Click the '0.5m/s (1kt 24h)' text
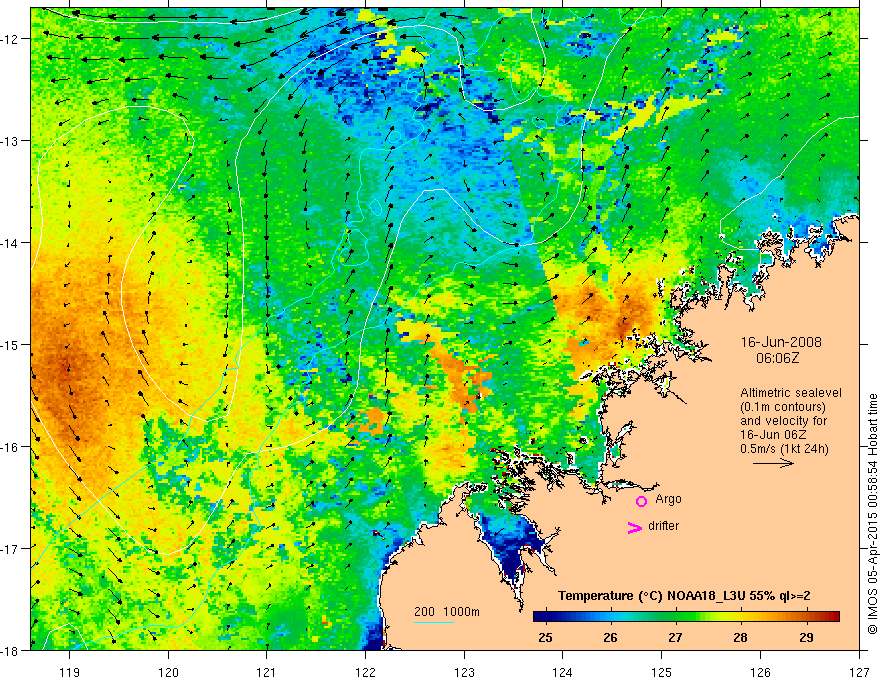The image size is (880, 680). tap(784, 449)
